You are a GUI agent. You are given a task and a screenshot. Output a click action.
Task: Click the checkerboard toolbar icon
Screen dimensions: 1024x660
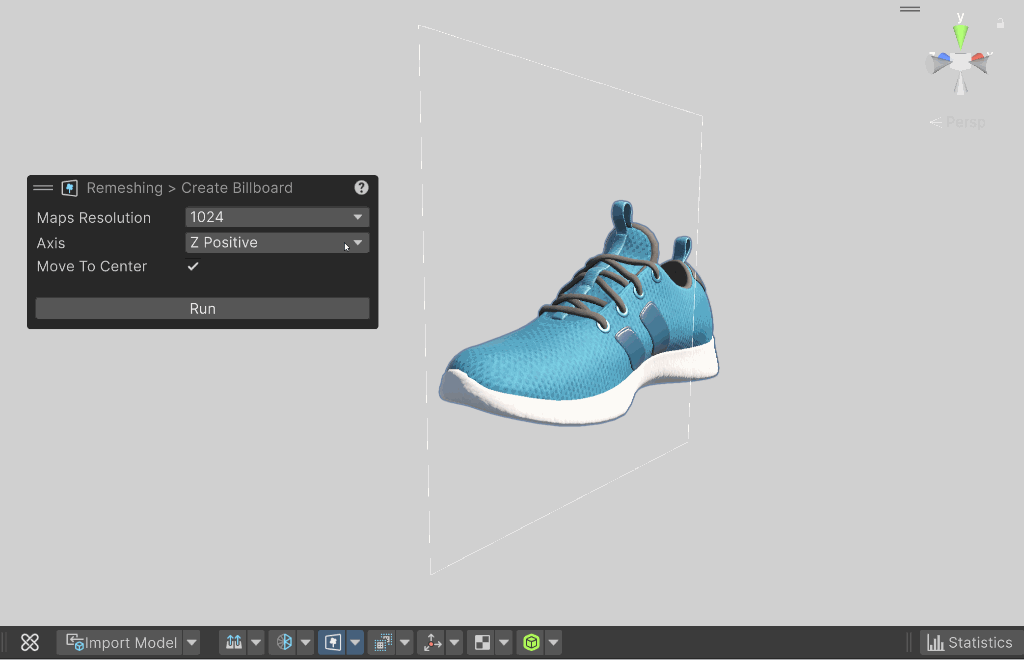pyautogui.click(x=482, y=642)
